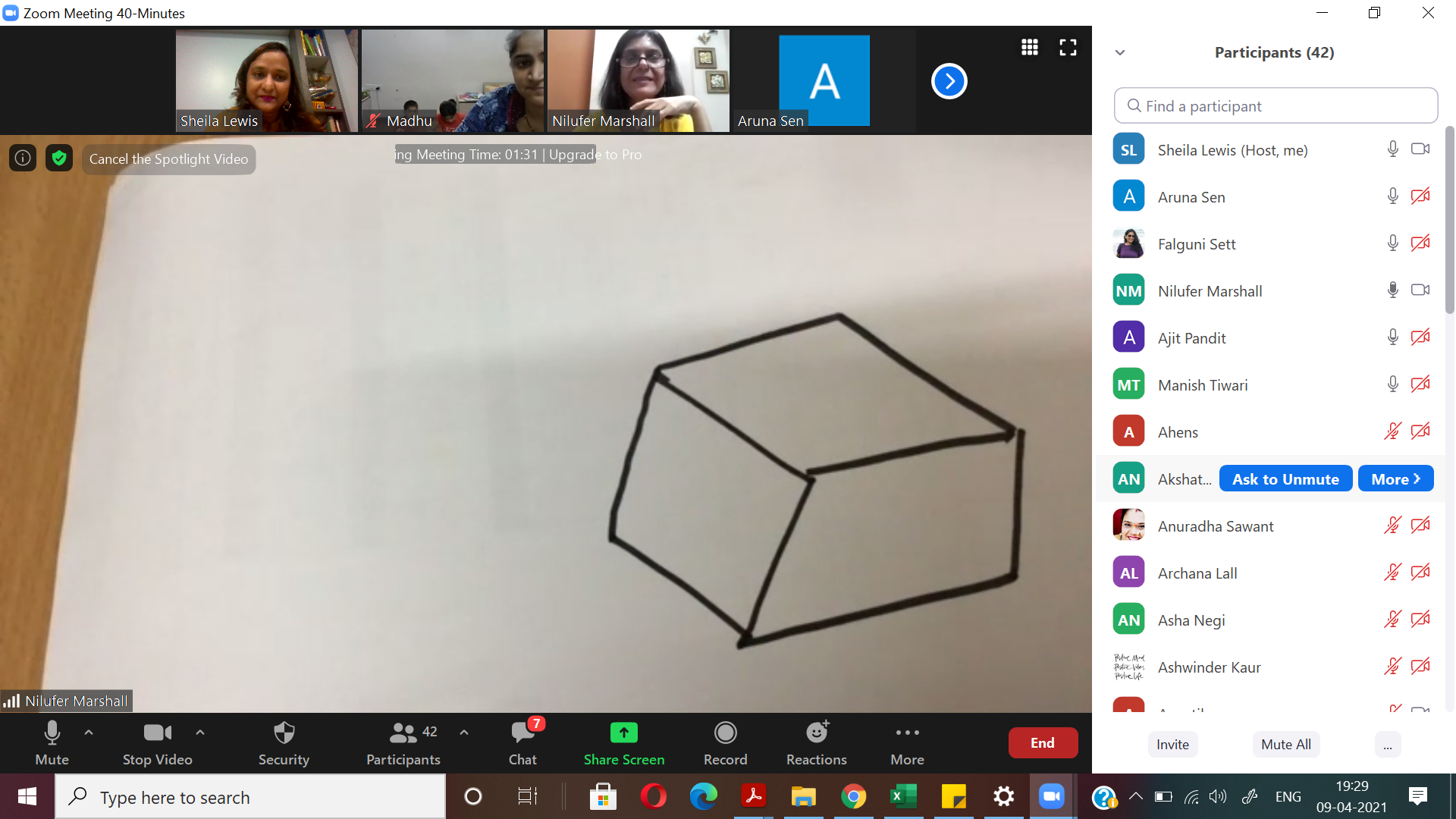
Task: Click More button for Akshat participant
Action: (x=1395, y=479)
